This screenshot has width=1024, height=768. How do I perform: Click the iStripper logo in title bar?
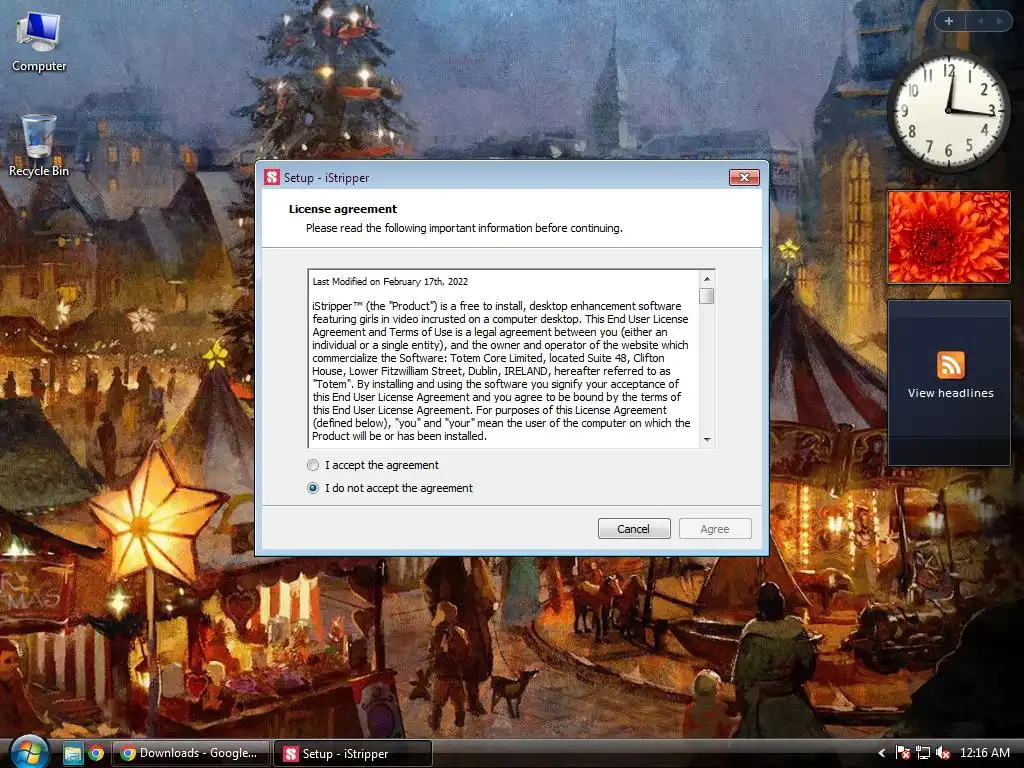272,177
